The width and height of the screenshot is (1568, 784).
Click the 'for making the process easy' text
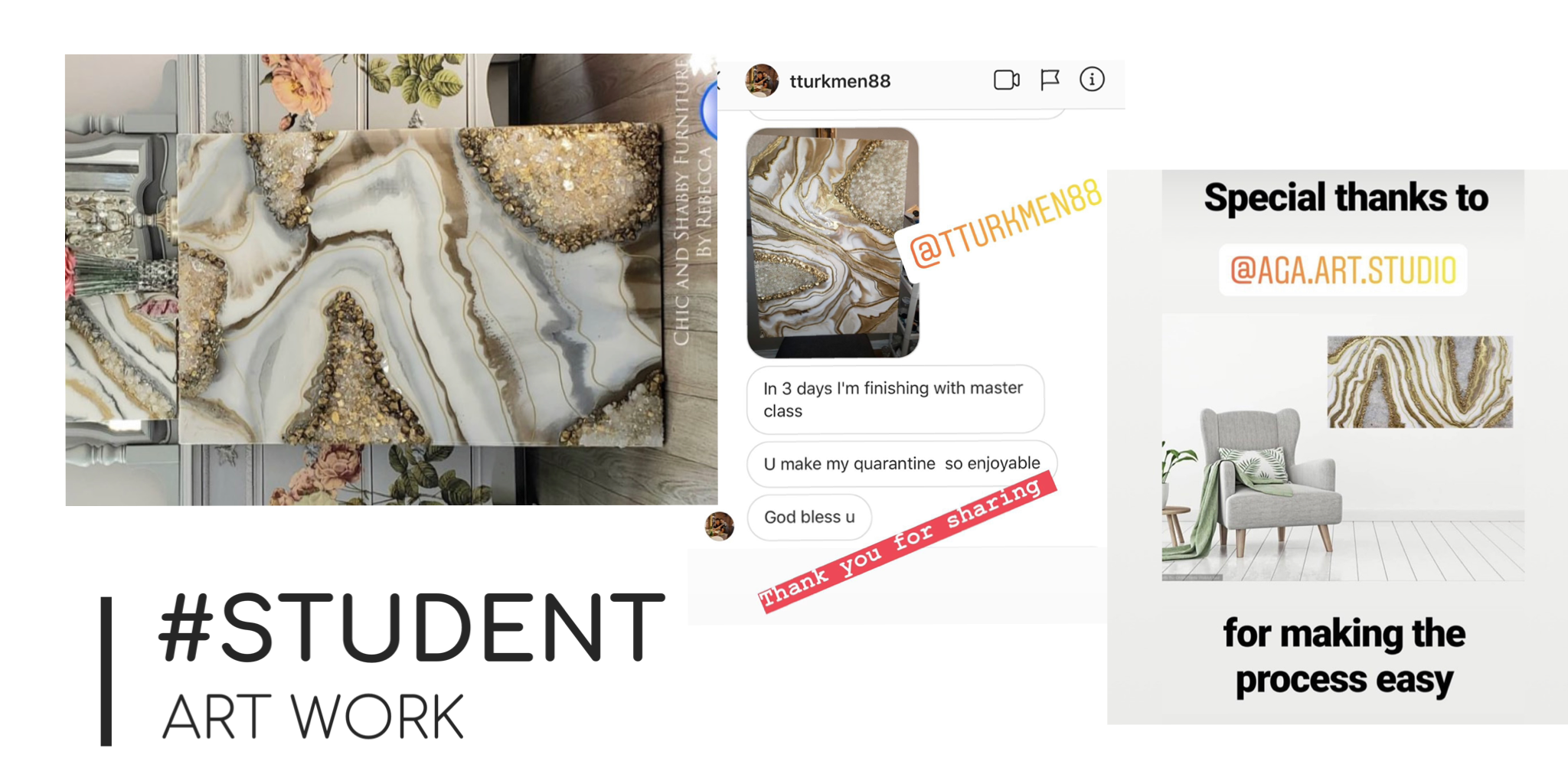click(x=1344, y=656)
